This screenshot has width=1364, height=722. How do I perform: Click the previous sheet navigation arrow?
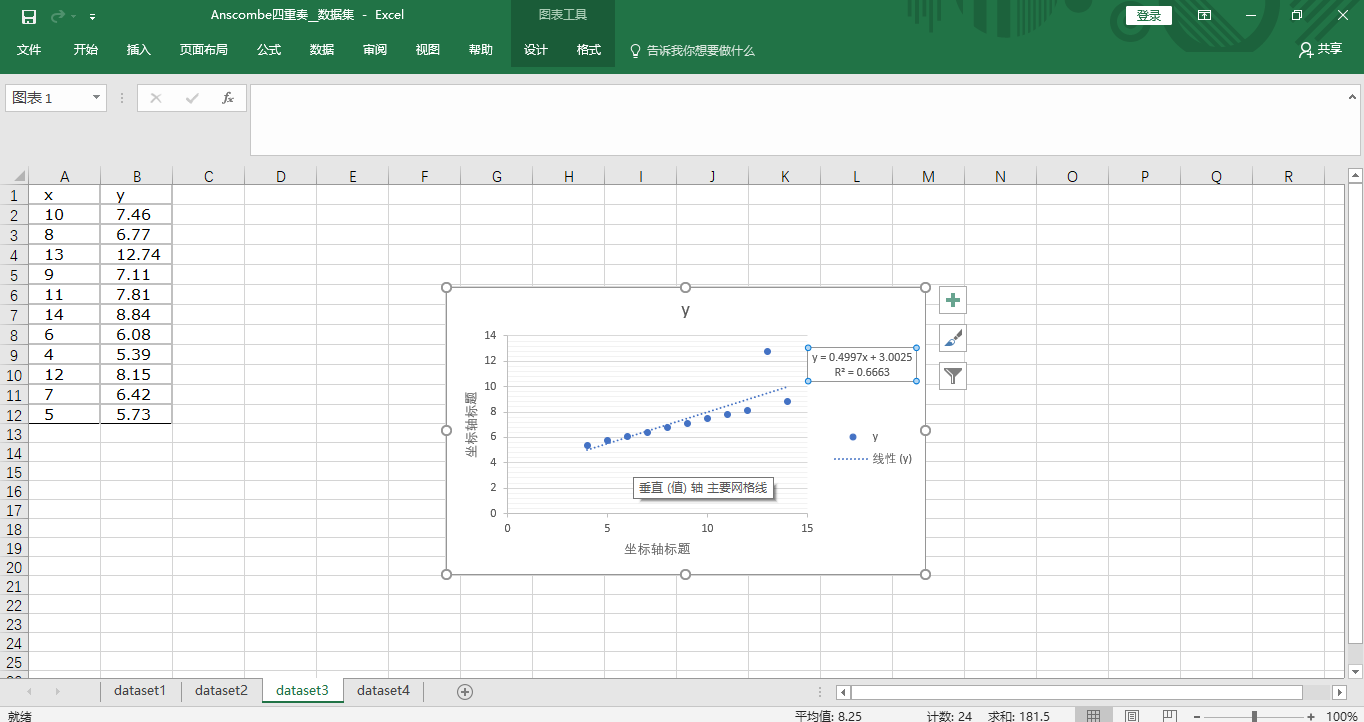click(x=29, y=691)
